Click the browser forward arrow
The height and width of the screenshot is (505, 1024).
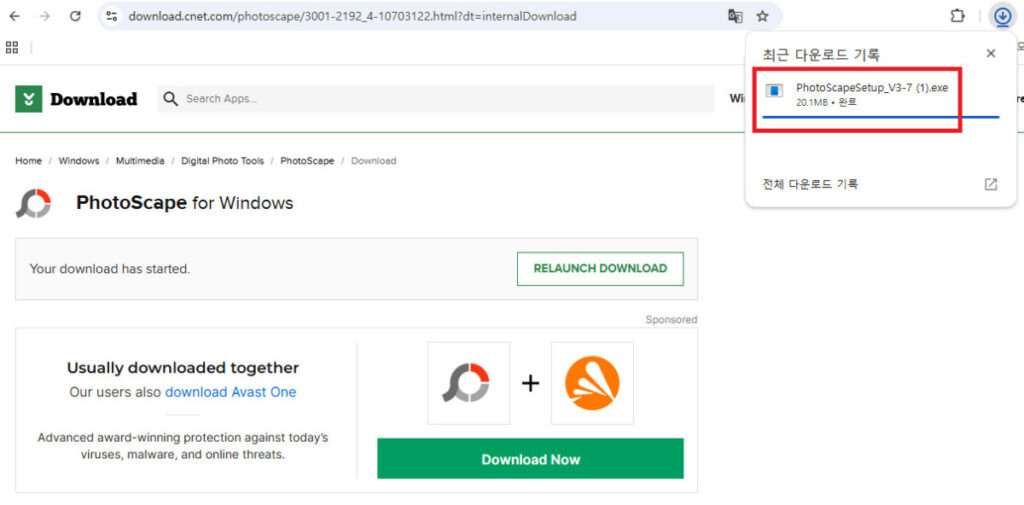44,16
